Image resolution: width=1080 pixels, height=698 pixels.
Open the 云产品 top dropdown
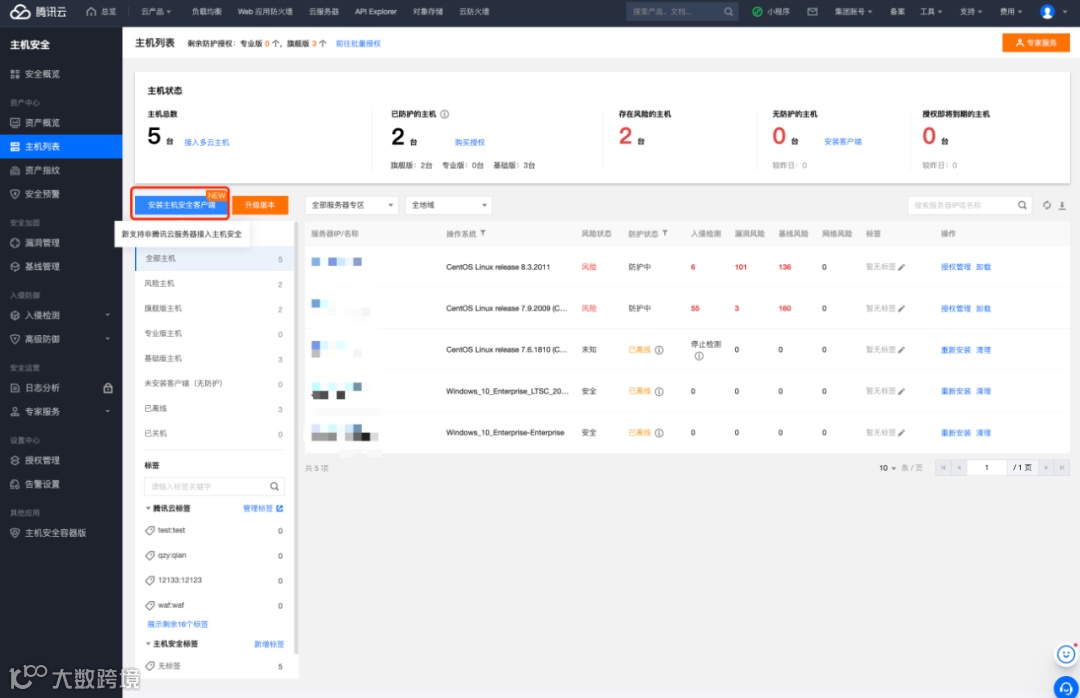pyautogui.click(x=156, y=12)
